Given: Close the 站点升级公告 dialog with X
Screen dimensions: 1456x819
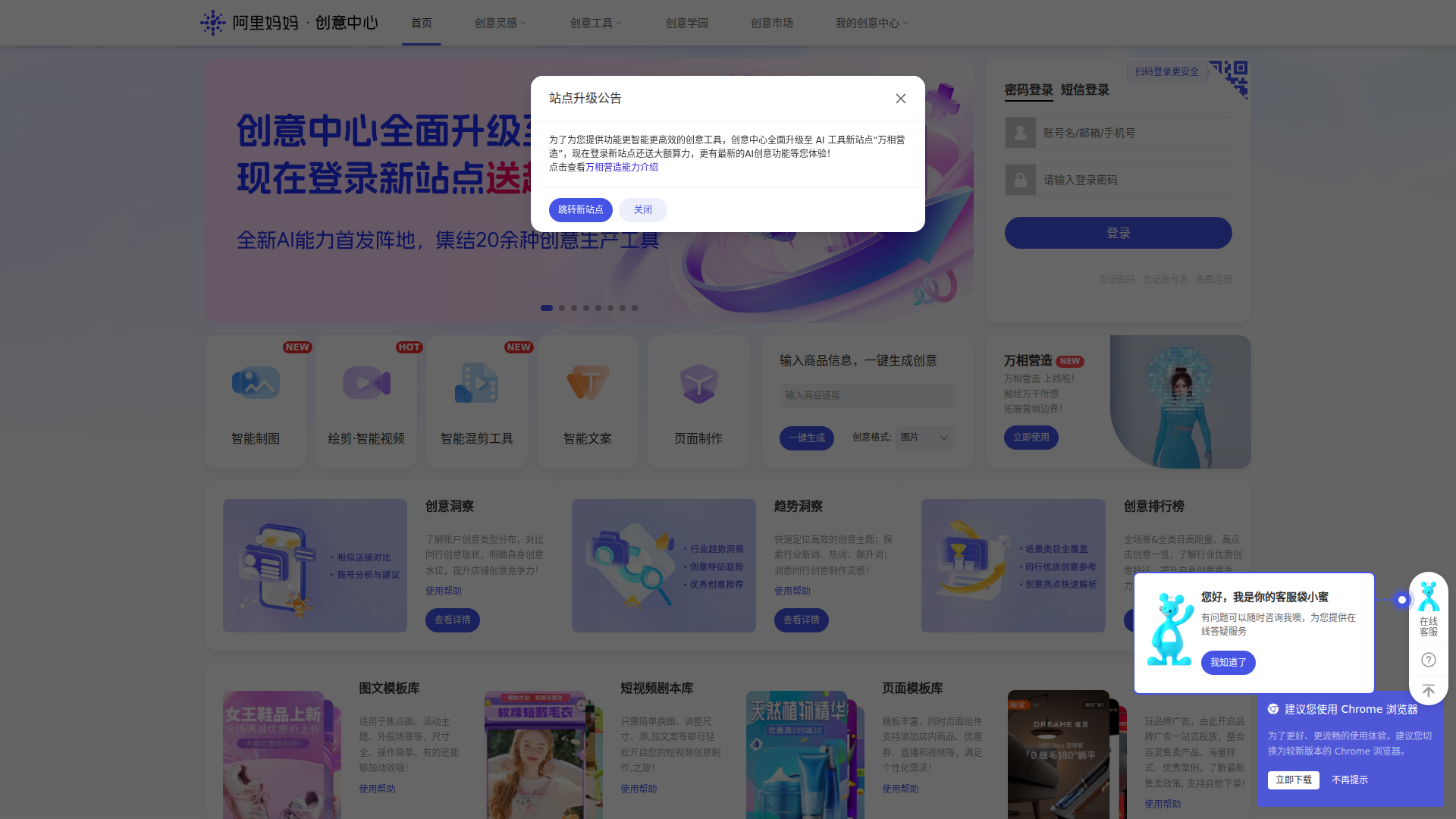Looking at the screenshot, I should [x=900, y=99].
